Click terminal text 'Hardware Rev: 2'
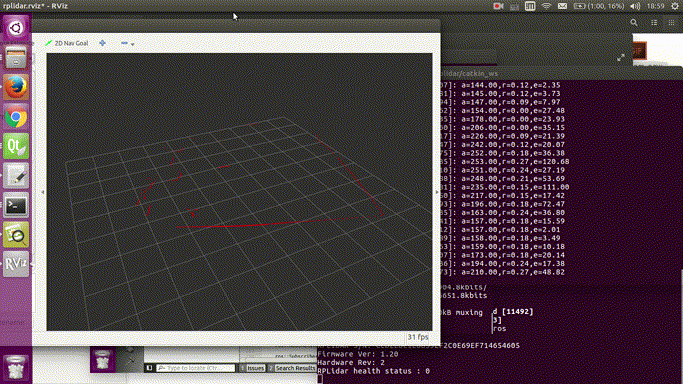The width and height of the screenshot is (683, 384). click(x=351, y=363)
